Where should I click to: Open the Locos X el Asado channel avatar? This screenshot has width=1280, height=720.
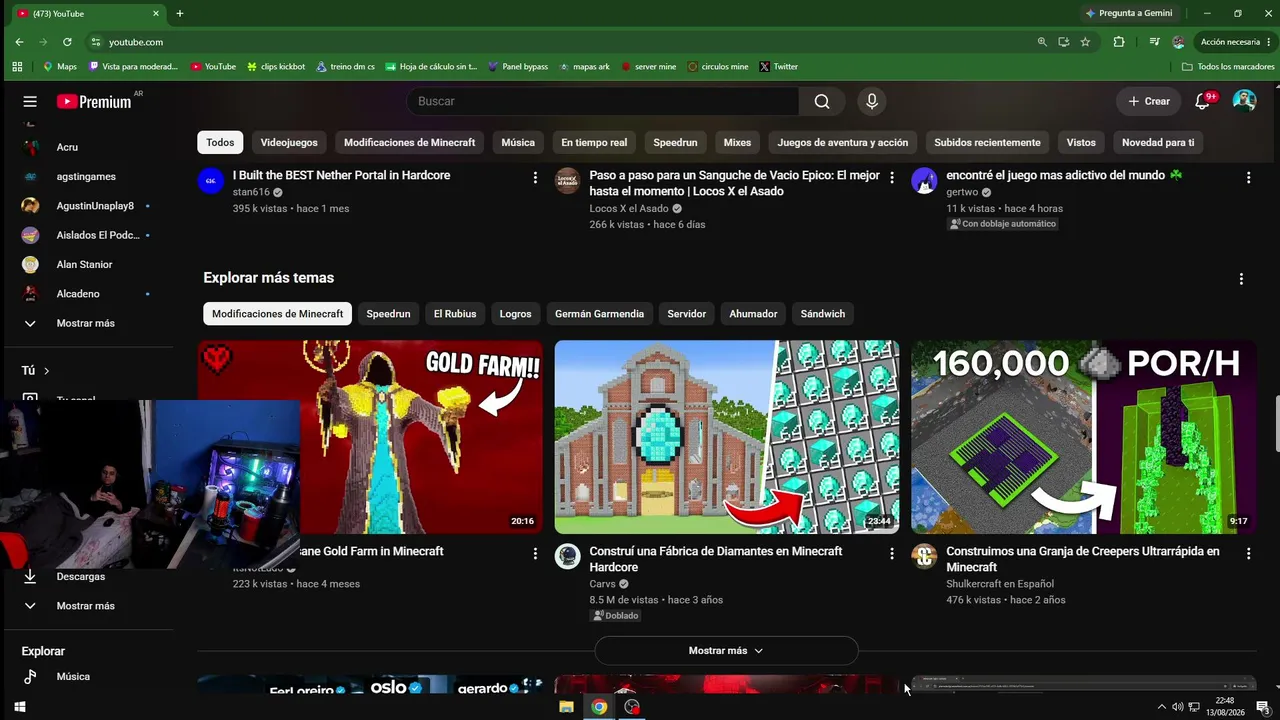[567, 180]
